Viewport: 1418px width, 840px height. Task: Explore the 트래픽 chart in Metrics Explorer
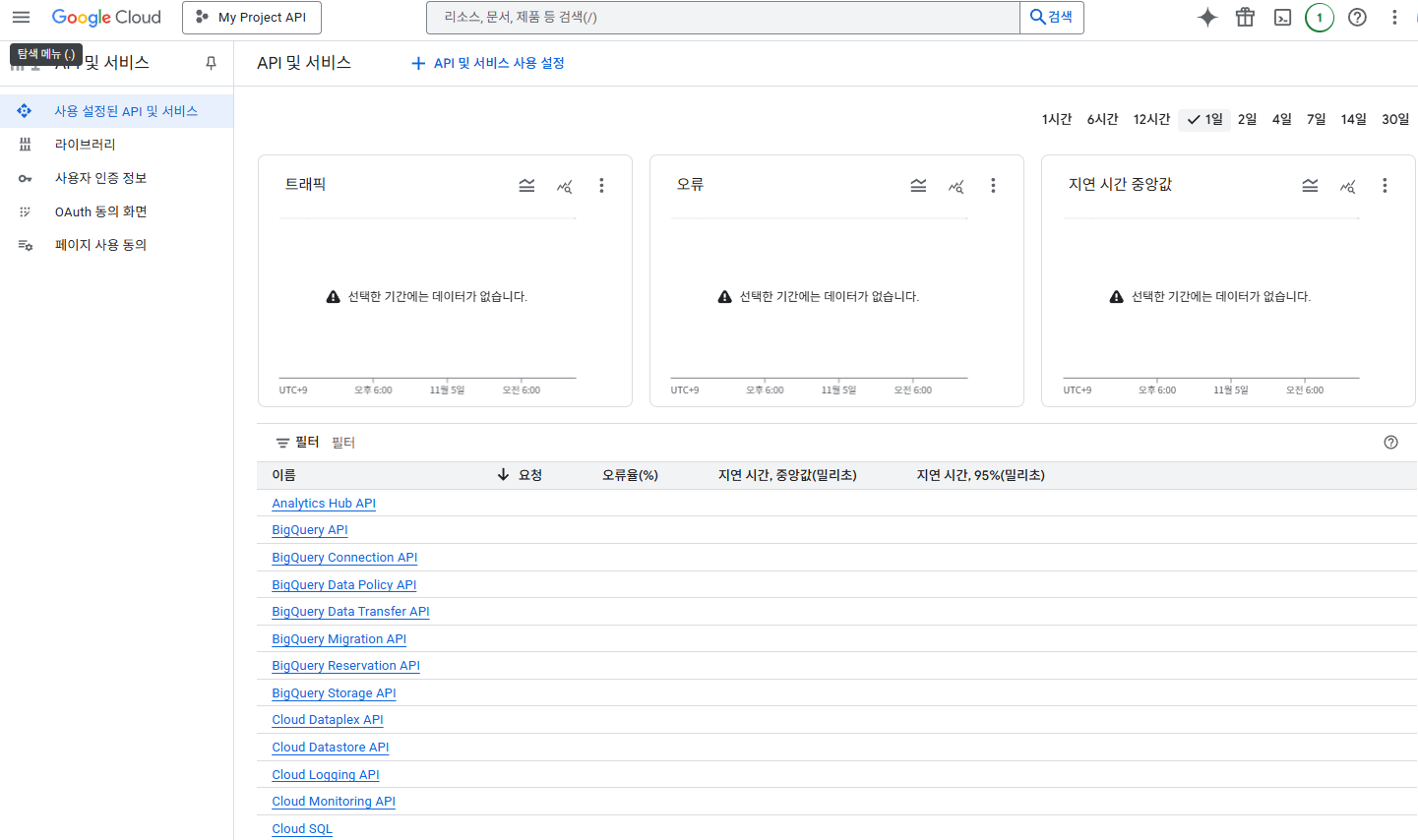[564, 185]
